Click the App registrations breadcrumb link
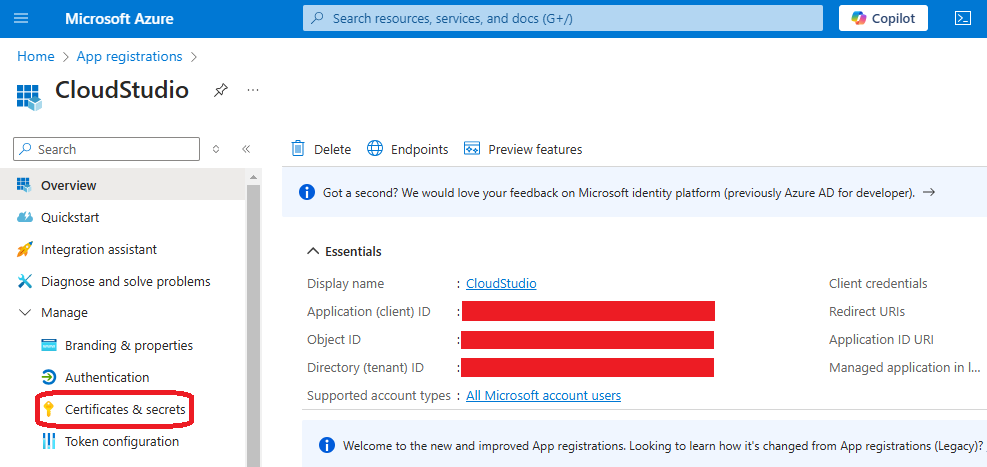Image resolution: width=987 pixels, height=467 pixels. click(129, 56)
